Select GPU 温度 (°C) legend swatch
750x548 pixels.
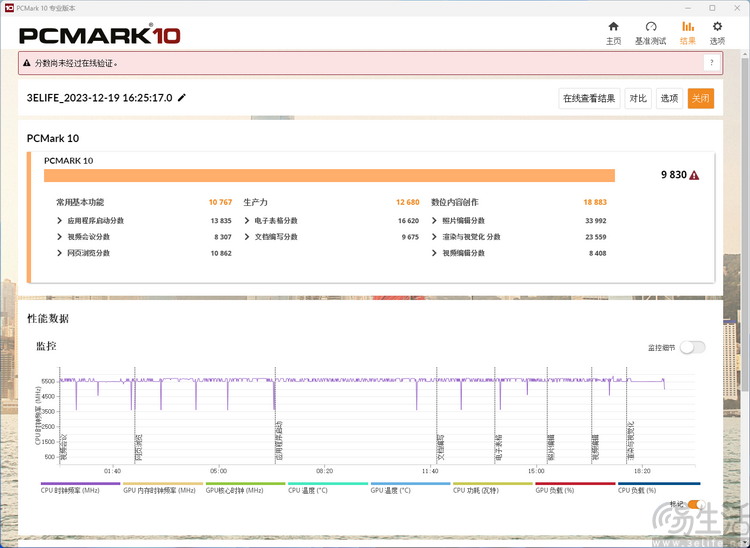point(410,483)
